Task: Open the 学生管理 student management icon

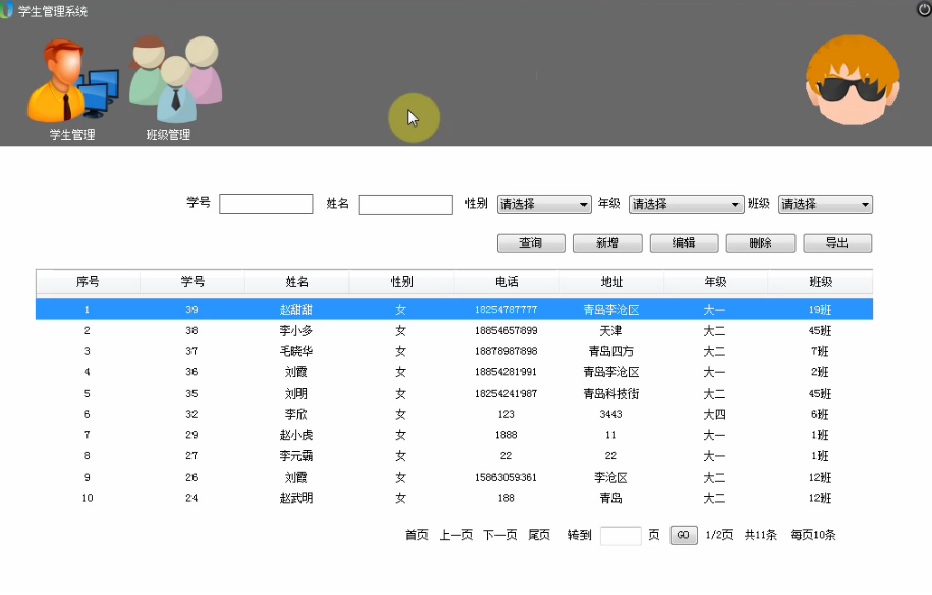Action: pyautogui.click(x=72, y=85)
